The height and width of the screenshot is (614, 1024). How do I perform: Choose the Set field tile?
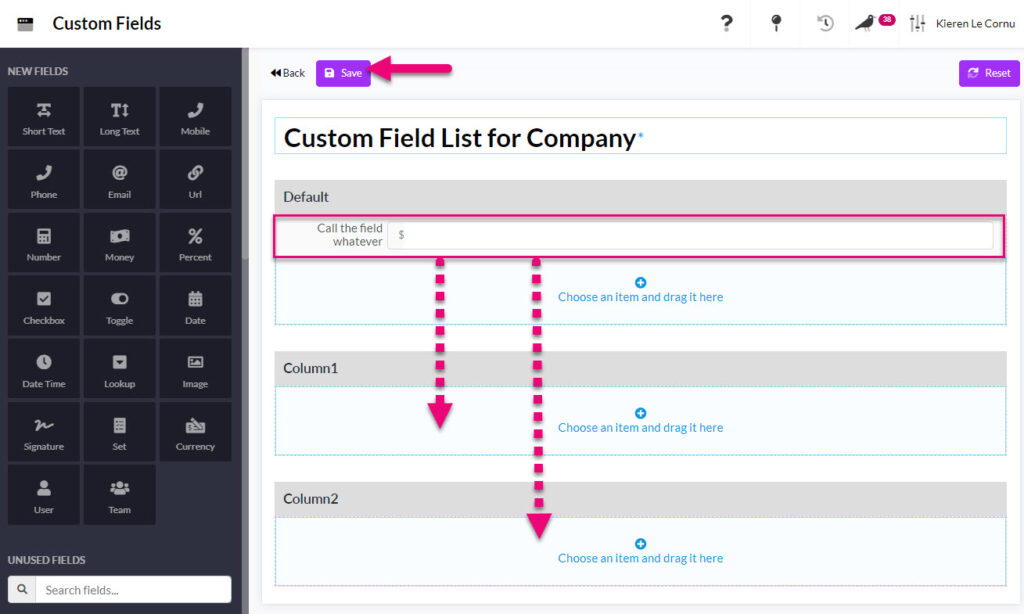pyautogui.click(x=120, y=432)
